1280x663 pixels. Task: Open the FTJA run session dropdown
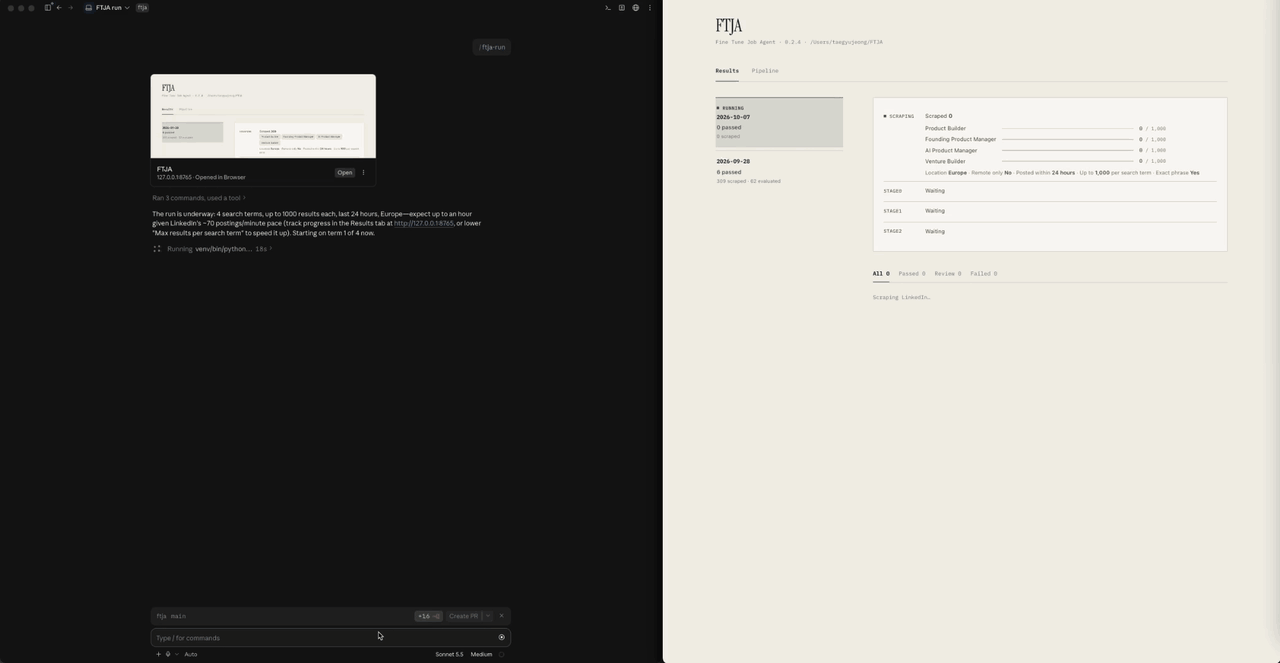click(x=107, y=7)
